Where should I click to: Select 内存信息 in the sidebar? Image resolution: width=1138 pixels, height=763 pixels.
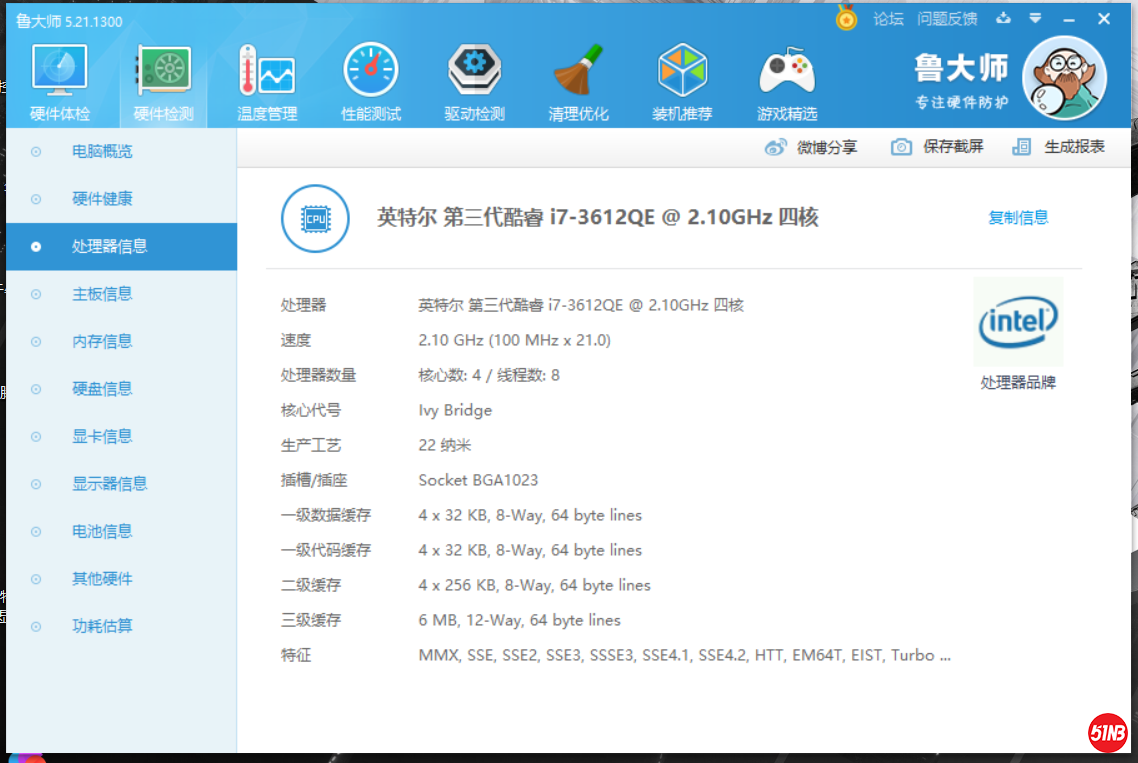point(121,341)
